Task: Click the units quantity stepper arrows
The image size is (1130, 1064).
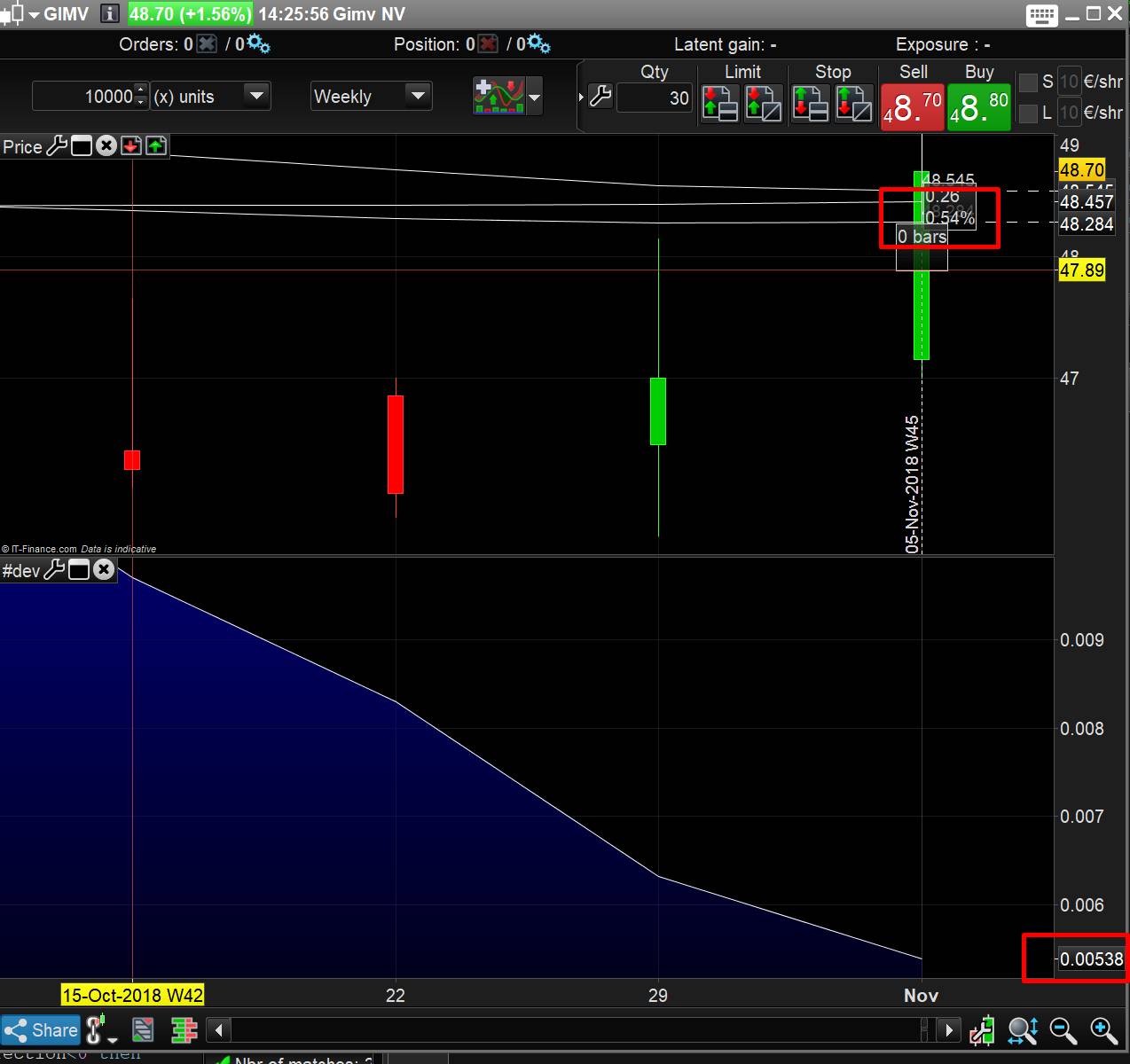Action: coord(140,96)
